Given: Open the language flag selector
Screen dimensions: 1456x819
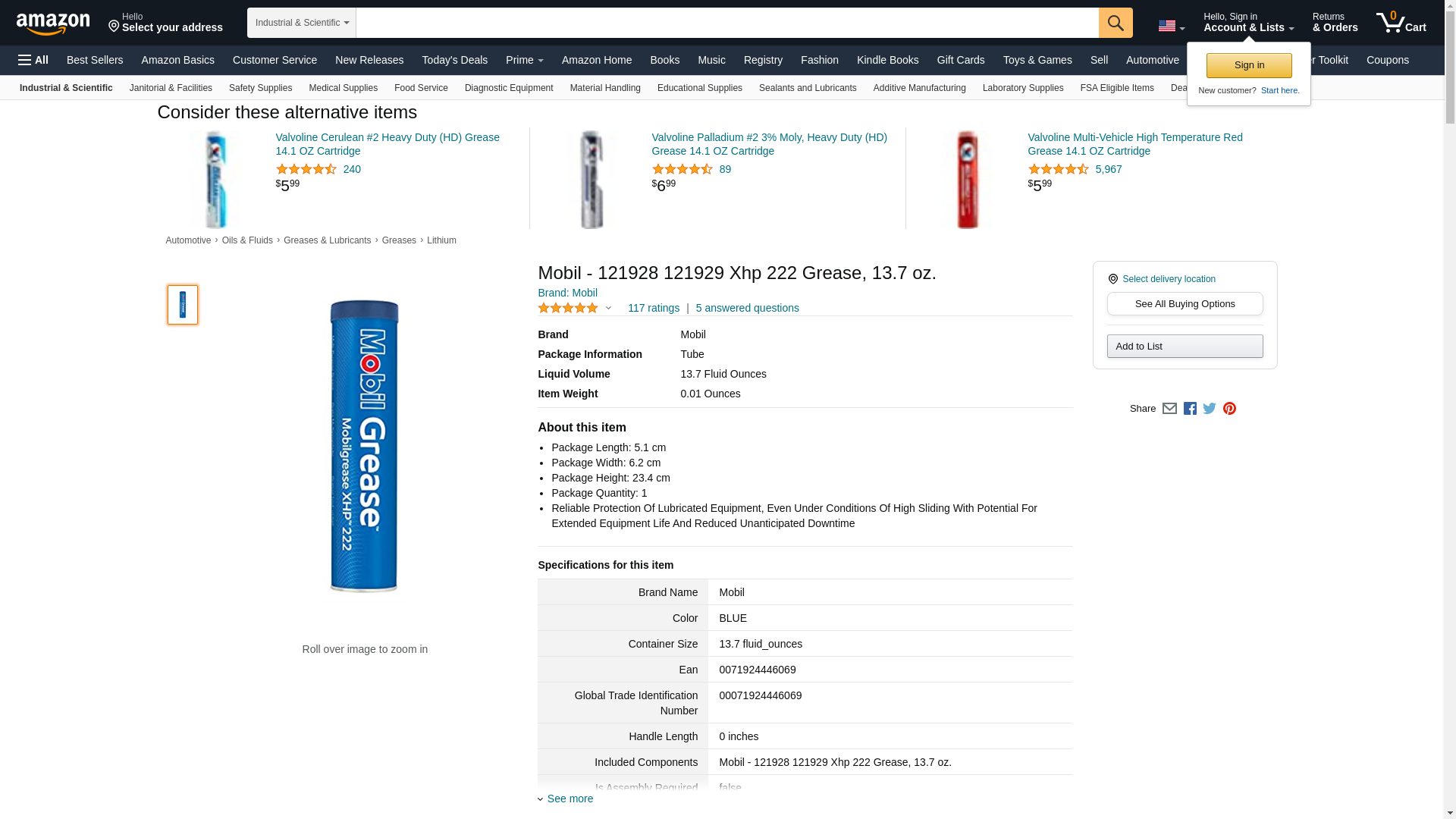Looking at the screenshot, I should 1171,27.
